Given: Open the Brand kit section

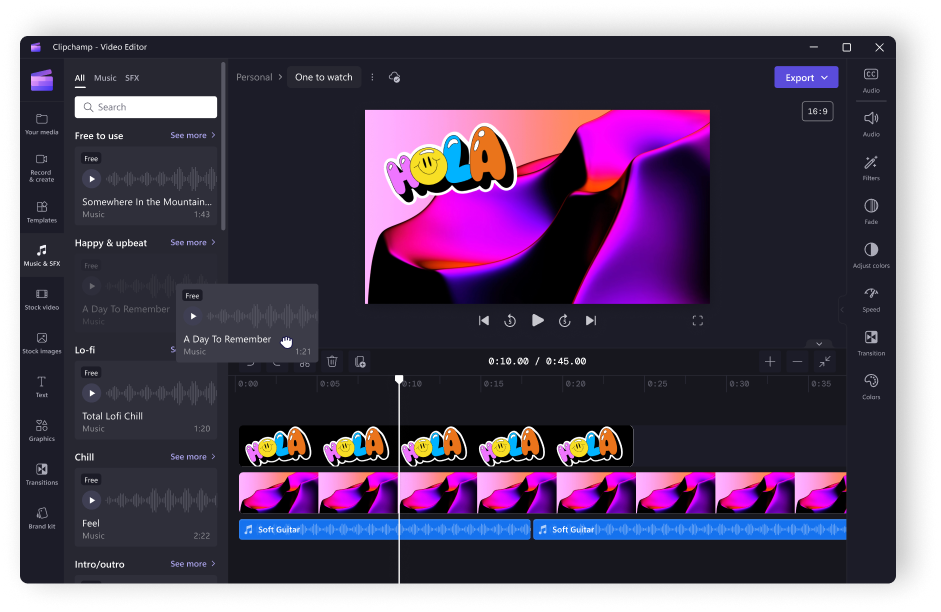Looking at the screenshot, I should tap(41, 518).
